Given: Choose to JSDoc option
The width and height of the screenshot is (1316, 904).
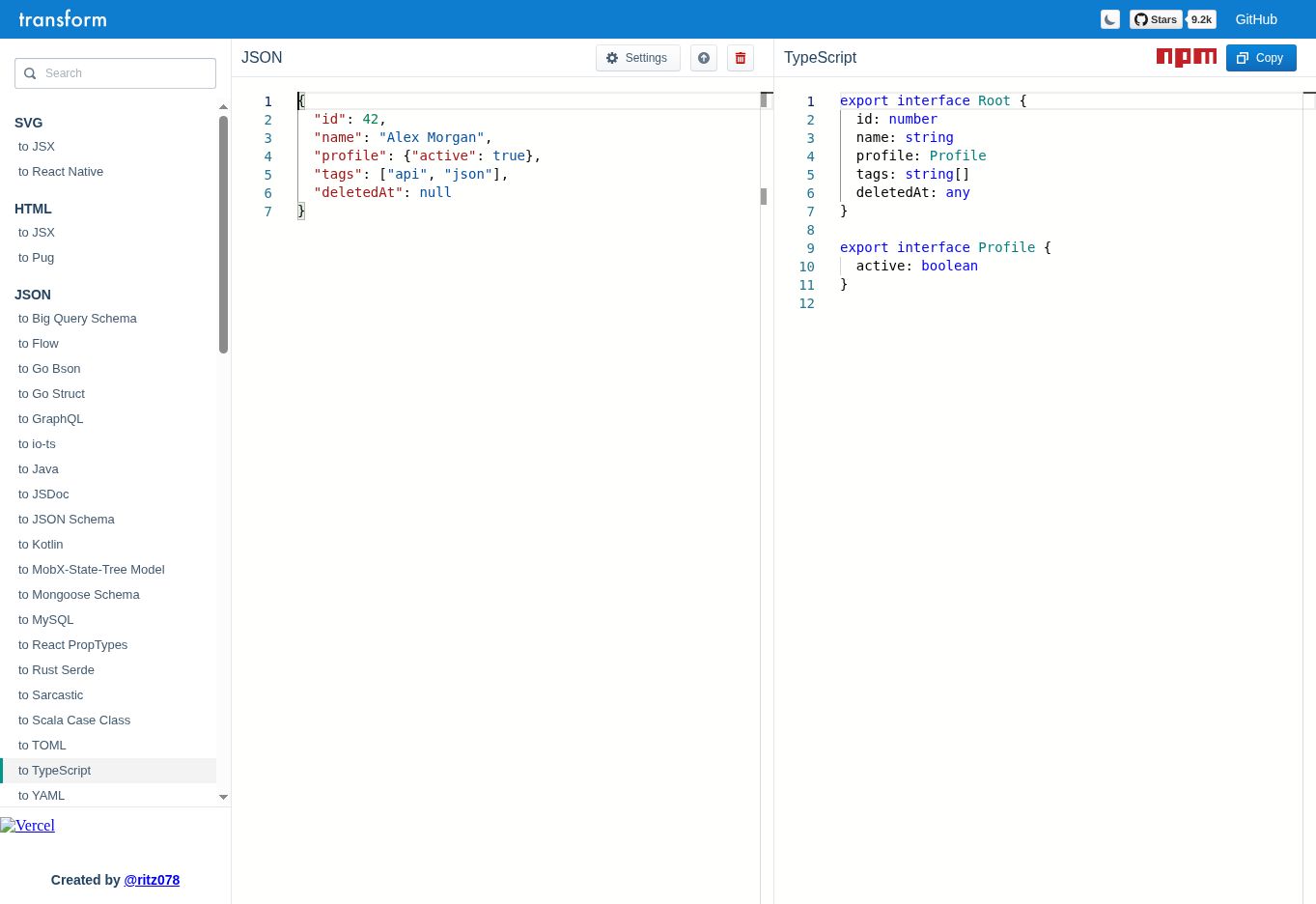Looking at the screenshot, I should click(108, 494).
